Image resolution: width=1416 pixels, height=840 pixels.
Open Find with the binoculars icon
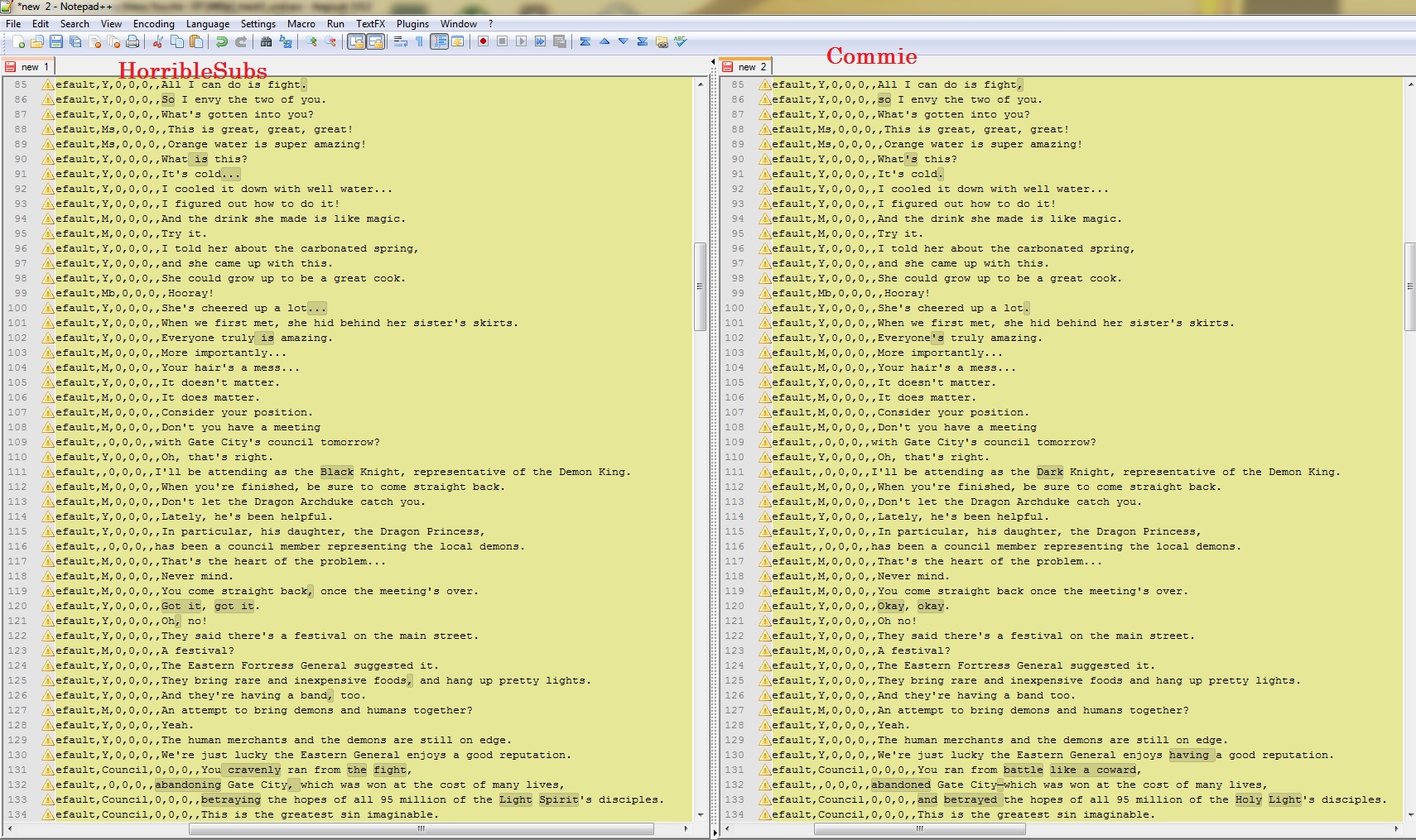[x=266, y=42]
